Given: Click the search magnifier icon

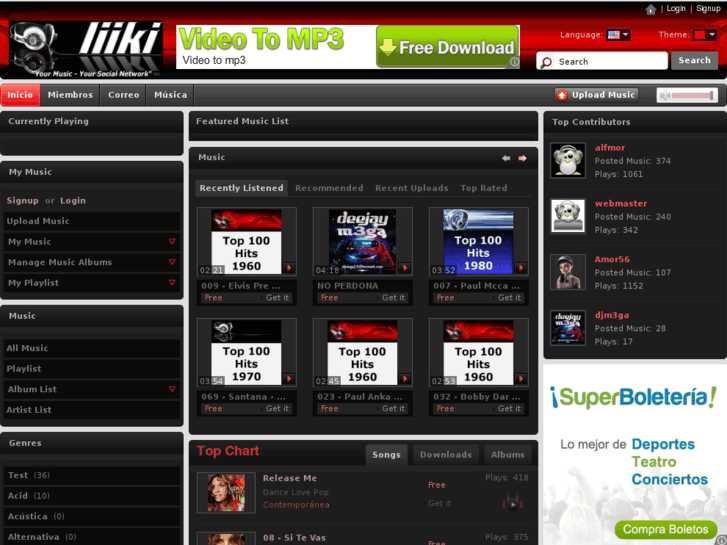Looking at the screenshot, I should click(547, 62).
